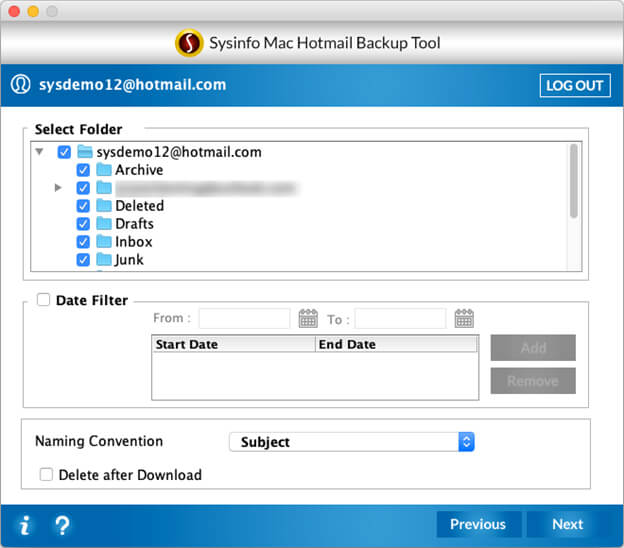
Task: Open the From date calendar picker
Action: pyautogui.click(x=308, y=318)
